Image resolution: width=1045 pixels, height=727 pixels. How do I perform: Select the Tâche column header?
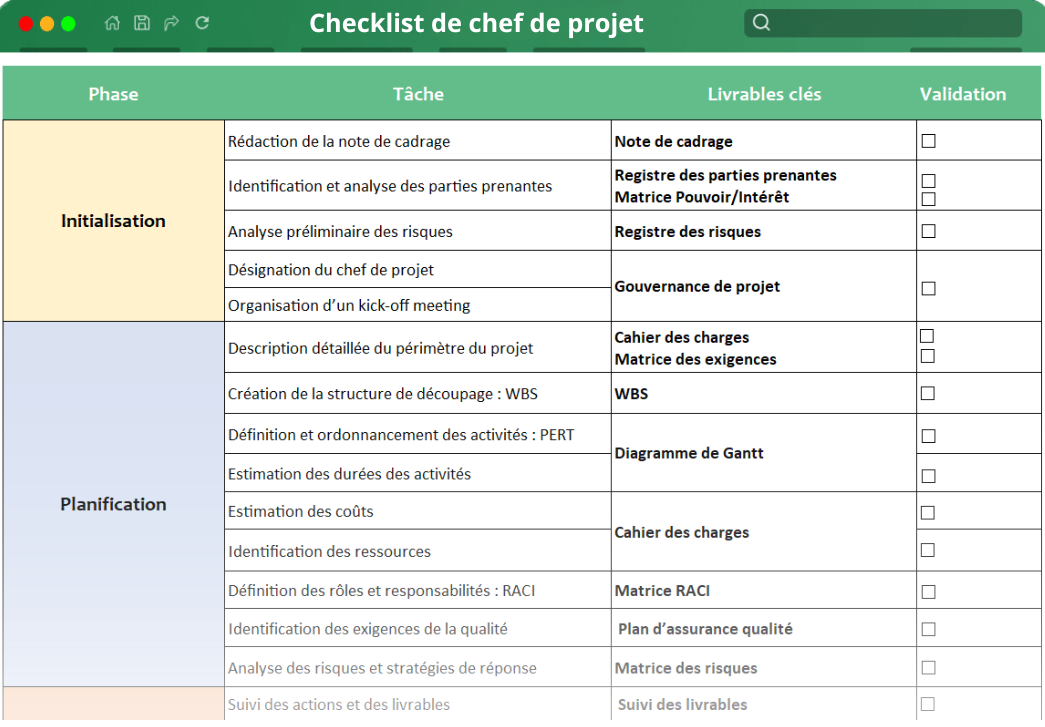click(418, 94)
